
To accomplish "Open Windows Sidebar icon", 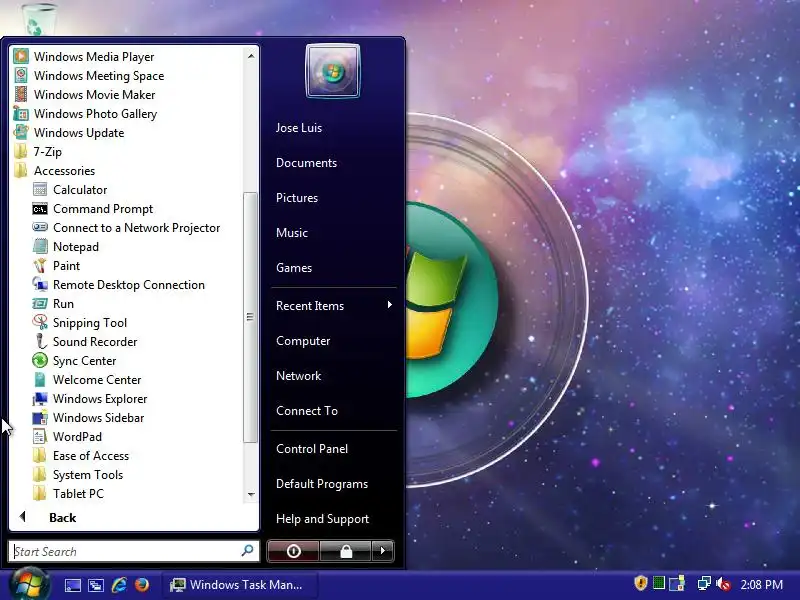I will coord(40,417).
